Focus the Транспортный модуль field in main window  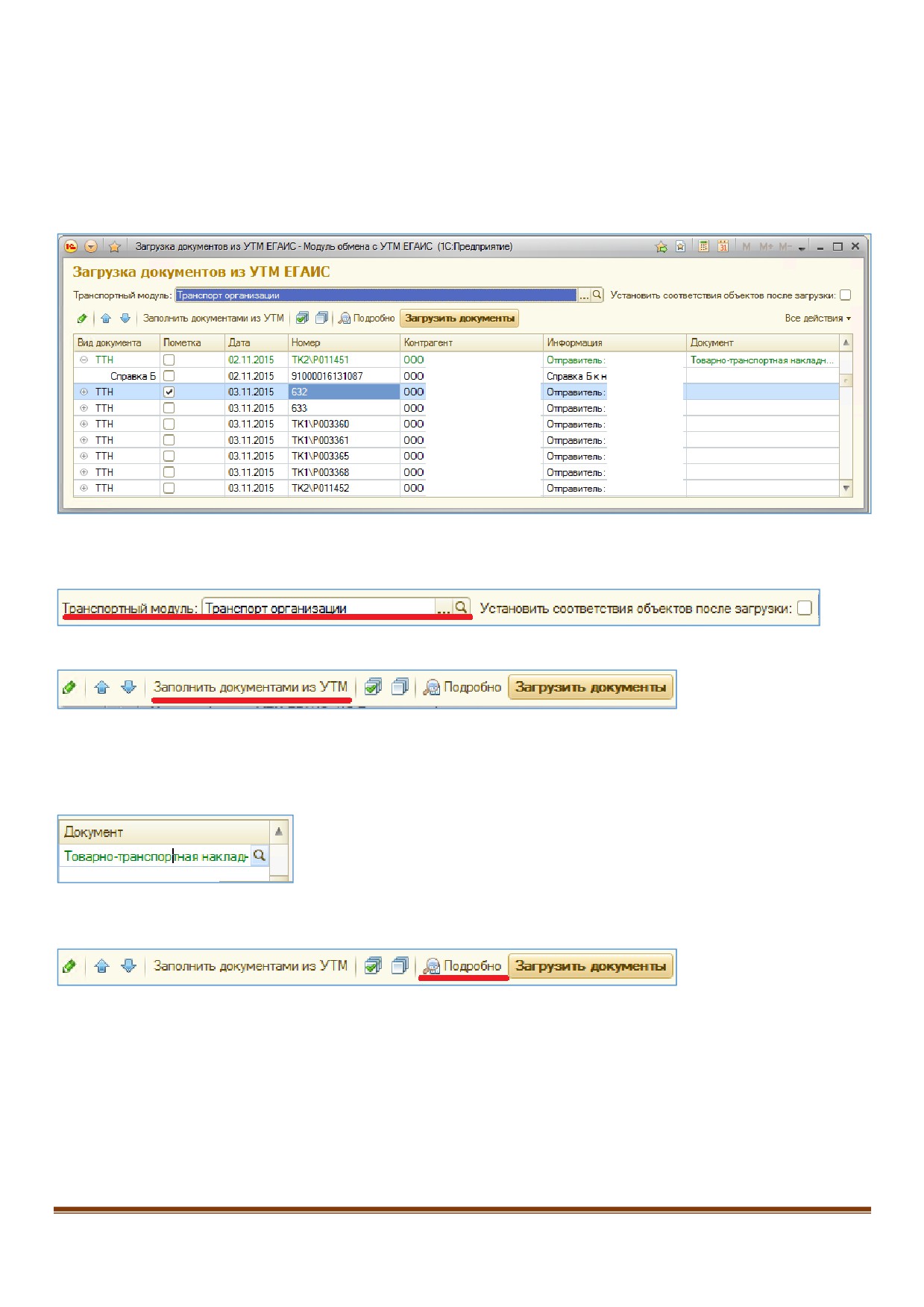point(376,295)
